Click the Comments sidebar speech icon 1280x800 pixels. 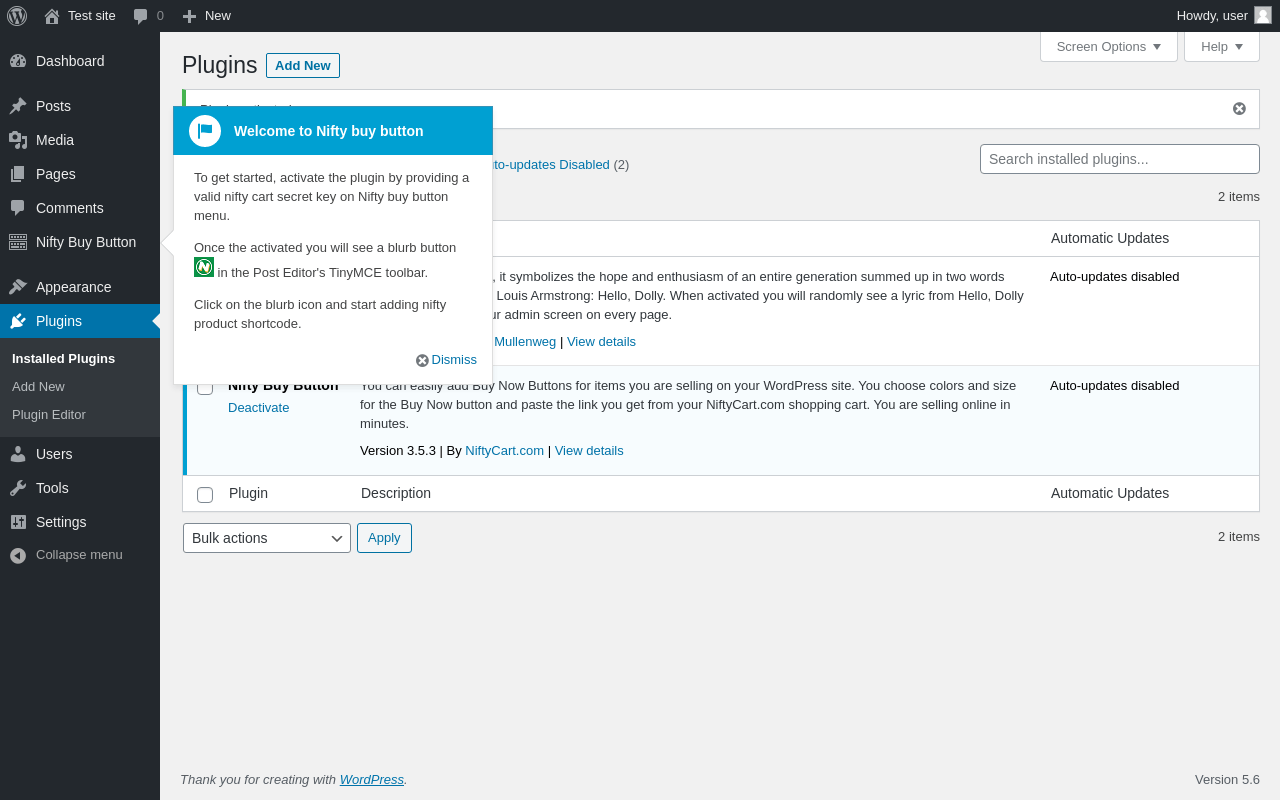(18, 208)
